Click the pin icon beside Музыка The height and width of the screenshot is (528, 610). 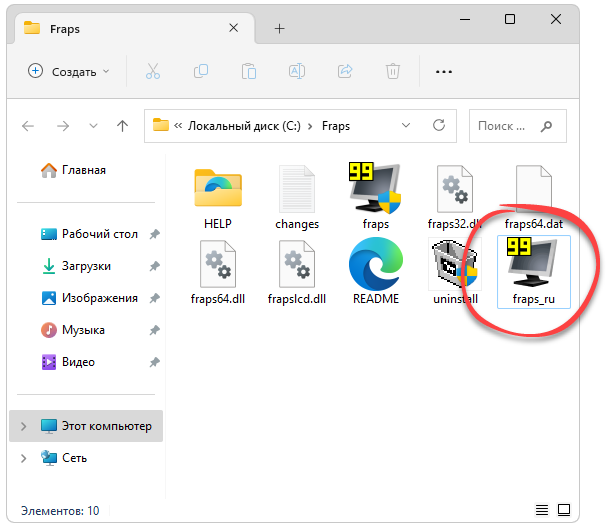coord(155,330)
